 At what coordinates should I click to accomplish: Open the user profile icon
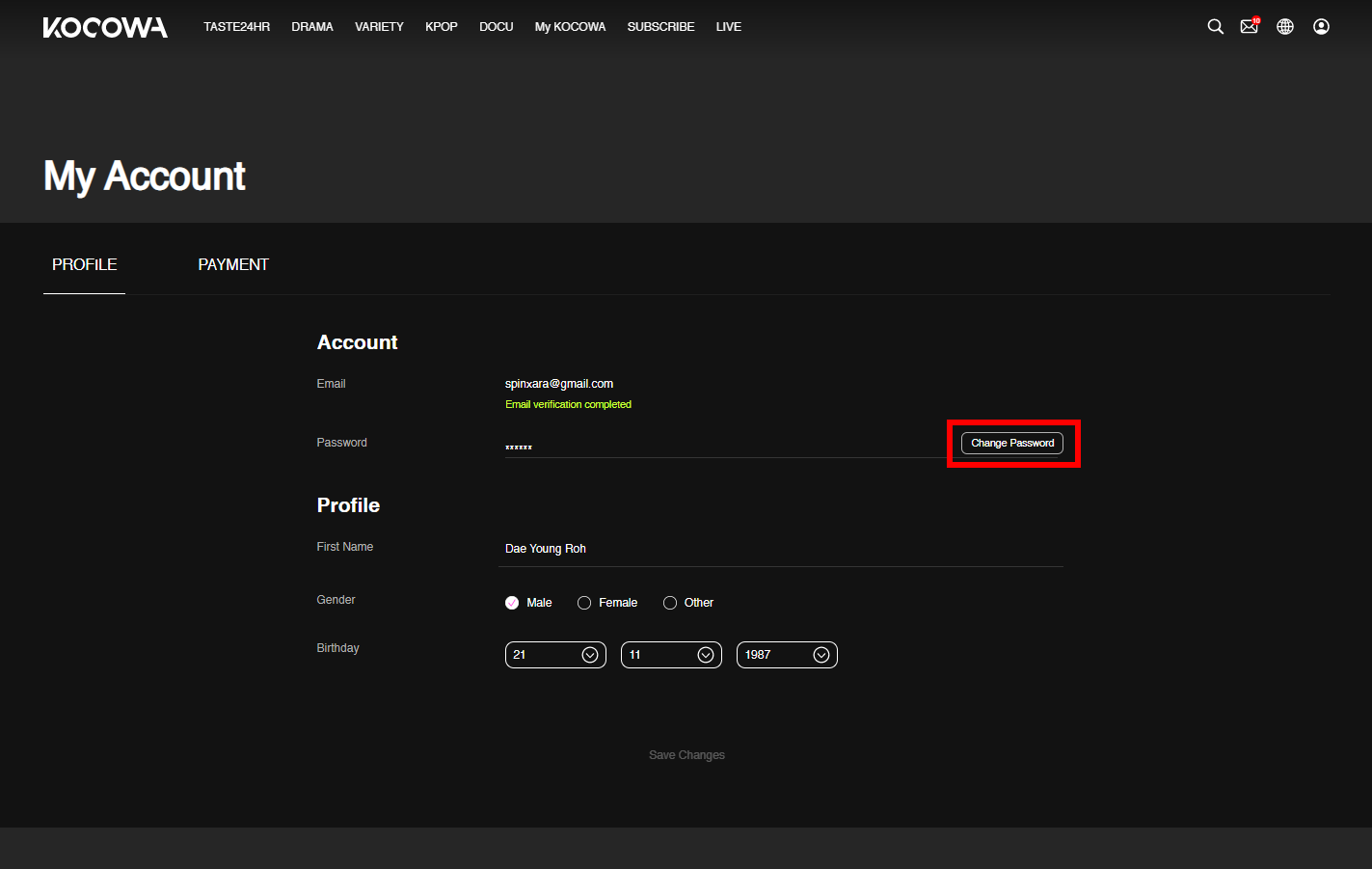tap(1321, 27)
